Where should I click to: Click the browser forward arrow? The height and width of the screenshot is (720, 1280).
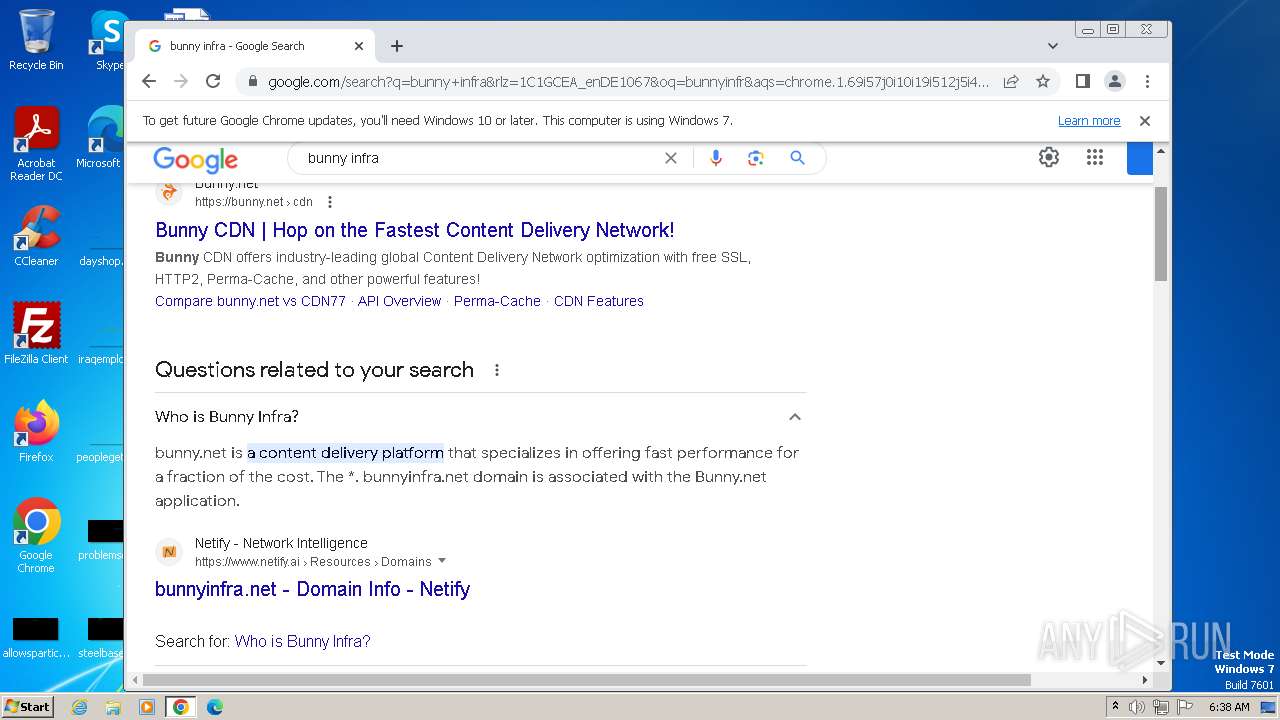point(181,81)
